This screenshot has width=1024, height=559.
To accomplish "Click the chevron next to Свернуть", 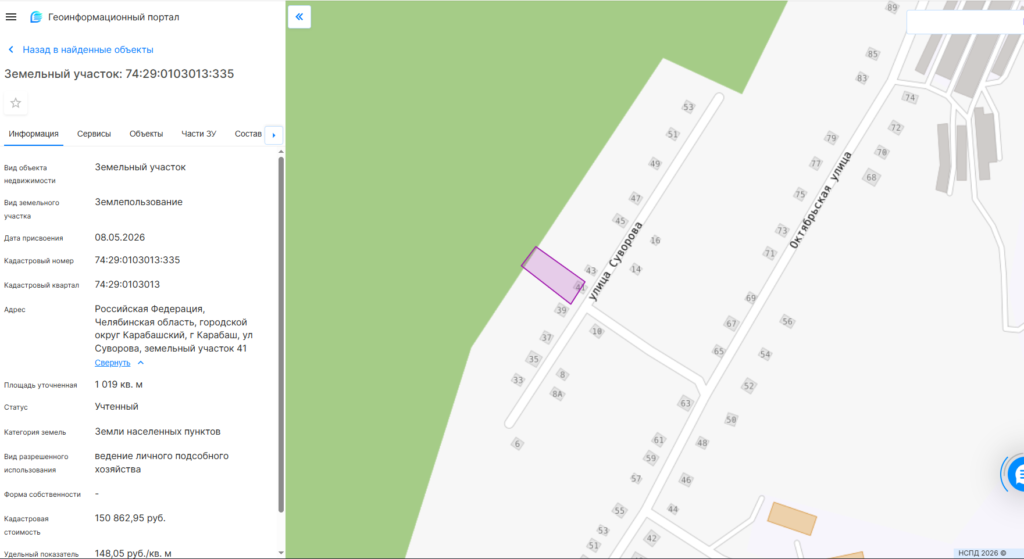I will point(140,362).
